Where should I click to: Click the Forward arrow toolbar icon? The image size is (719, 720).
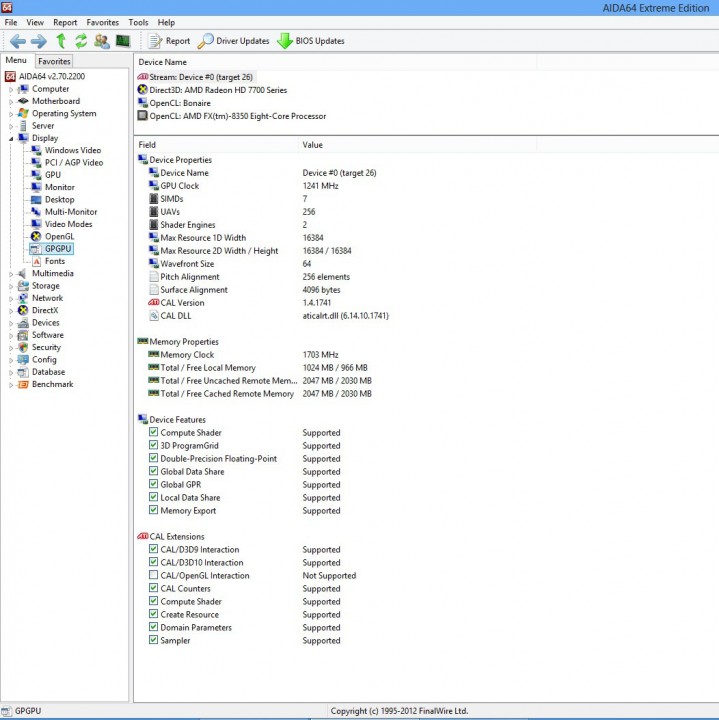pos(39,41)
